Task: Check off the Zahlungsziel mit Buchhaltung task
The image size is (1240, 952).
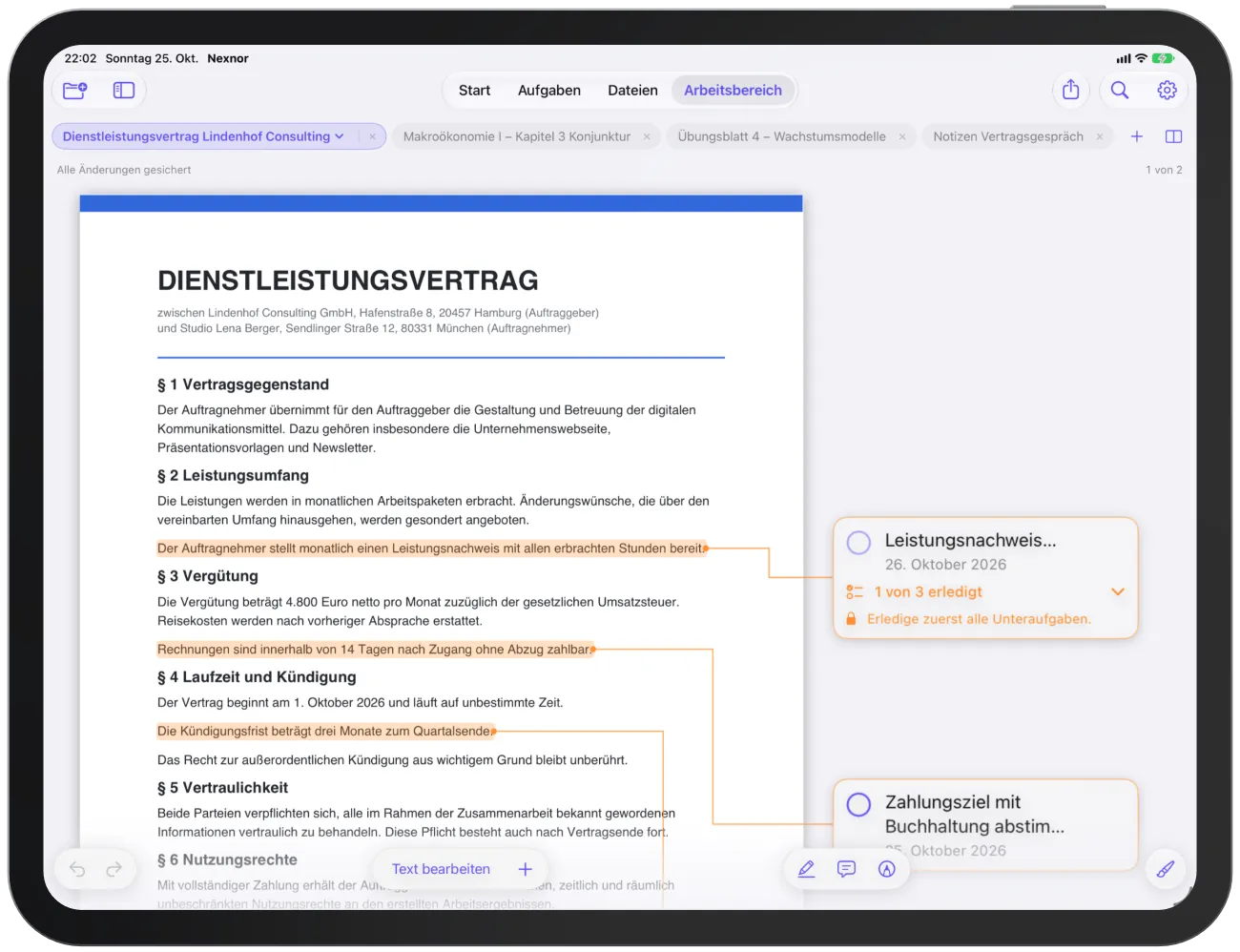Action: pyautogui.click(x=858, y=804)
